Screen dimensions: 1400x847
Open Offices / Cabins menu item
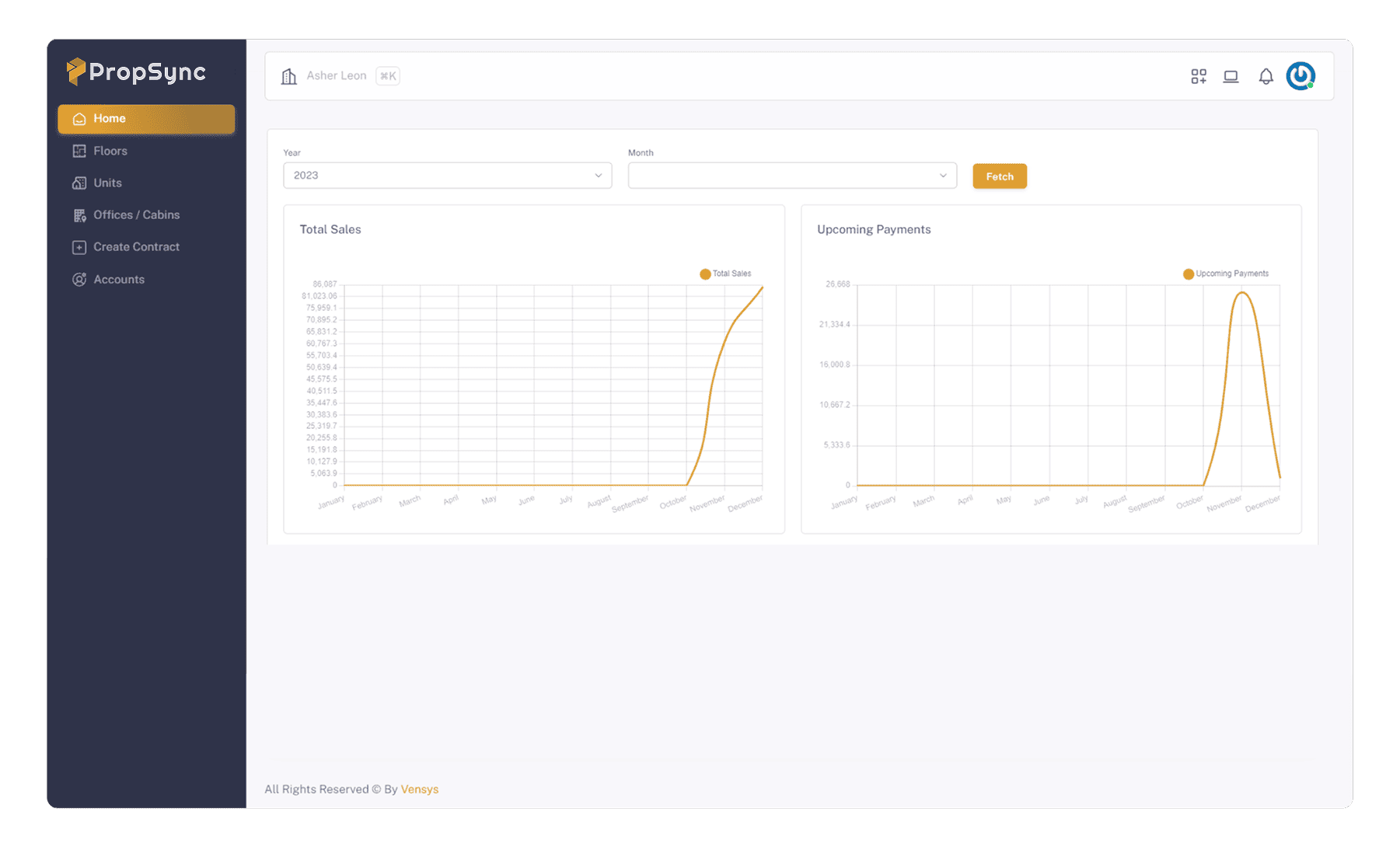[x=146, y=215]
